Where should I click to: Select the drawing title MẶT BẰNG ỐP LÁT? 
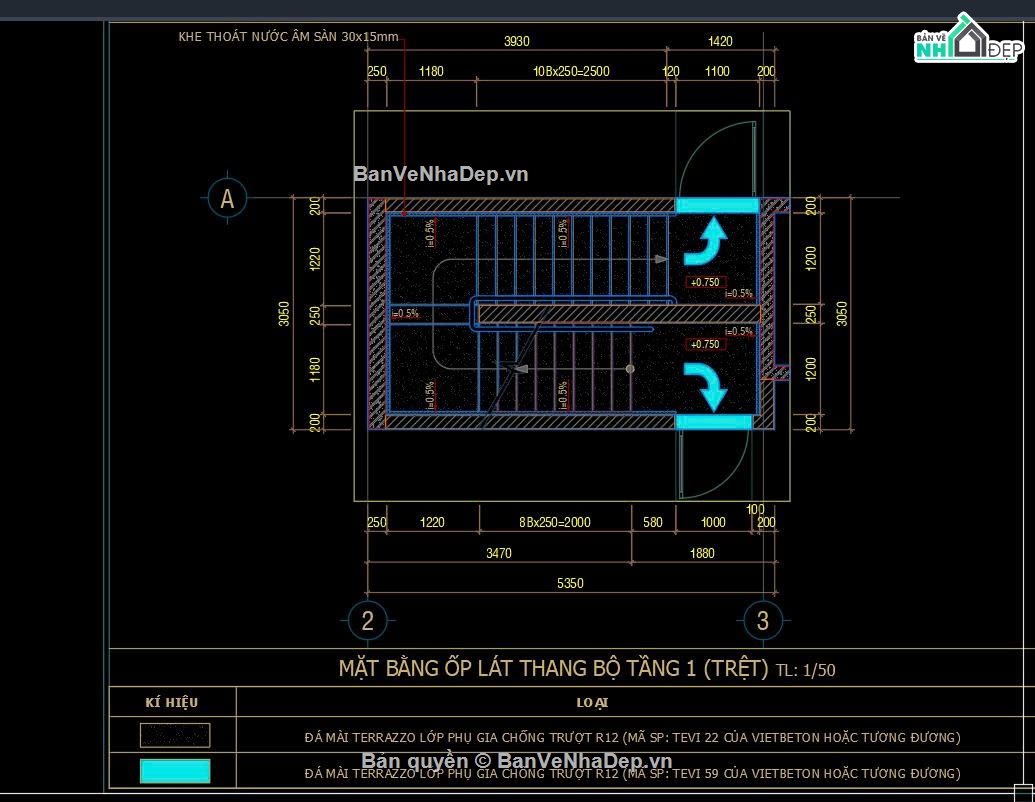tap(554, 669)
